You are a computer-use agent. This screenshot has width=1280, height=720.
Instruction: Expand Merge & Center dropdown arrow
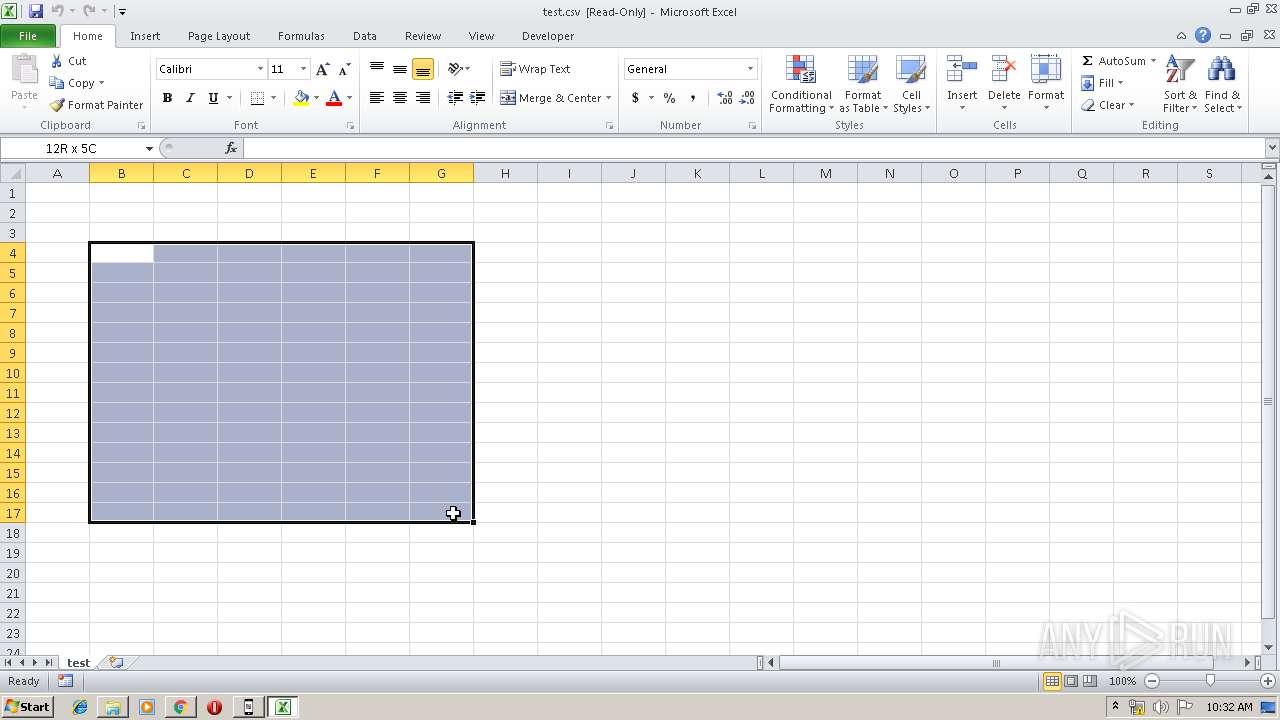[608, 98]
